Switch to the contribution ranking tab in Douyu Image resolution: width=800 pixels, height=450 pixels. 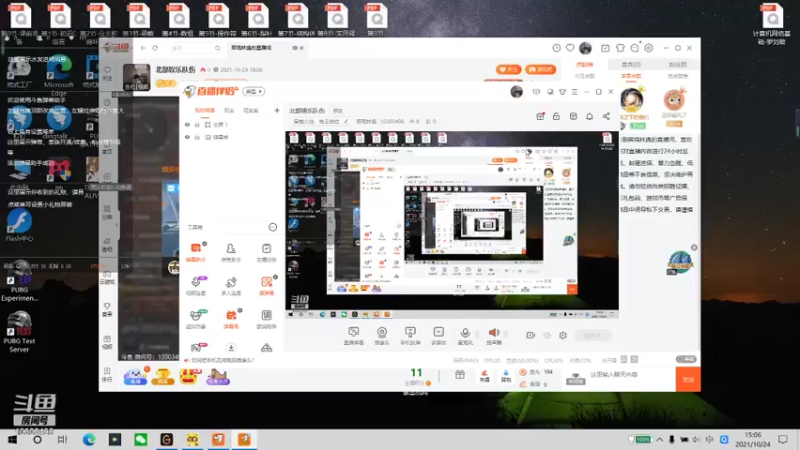pyautogui.click(x=584, y=65)
